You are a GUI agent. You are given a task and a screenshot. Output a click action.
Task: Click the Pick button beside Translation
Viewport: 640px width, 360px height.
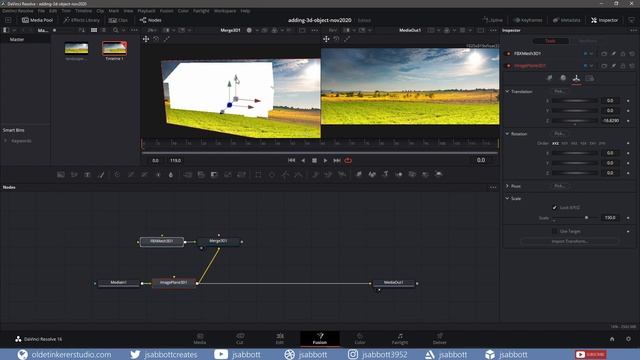point(559,91)
